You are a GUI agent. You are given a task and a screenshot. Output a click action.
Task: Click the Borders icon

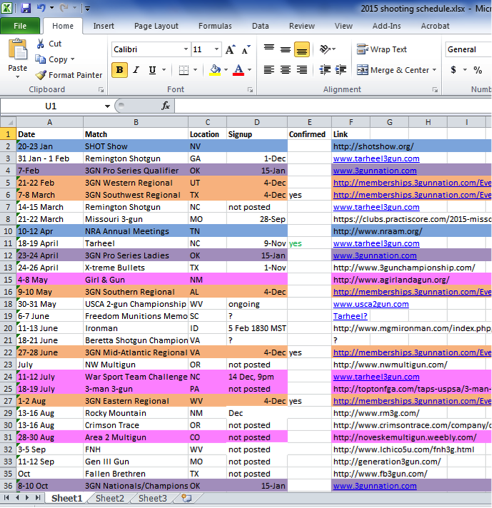pos(184,70)
